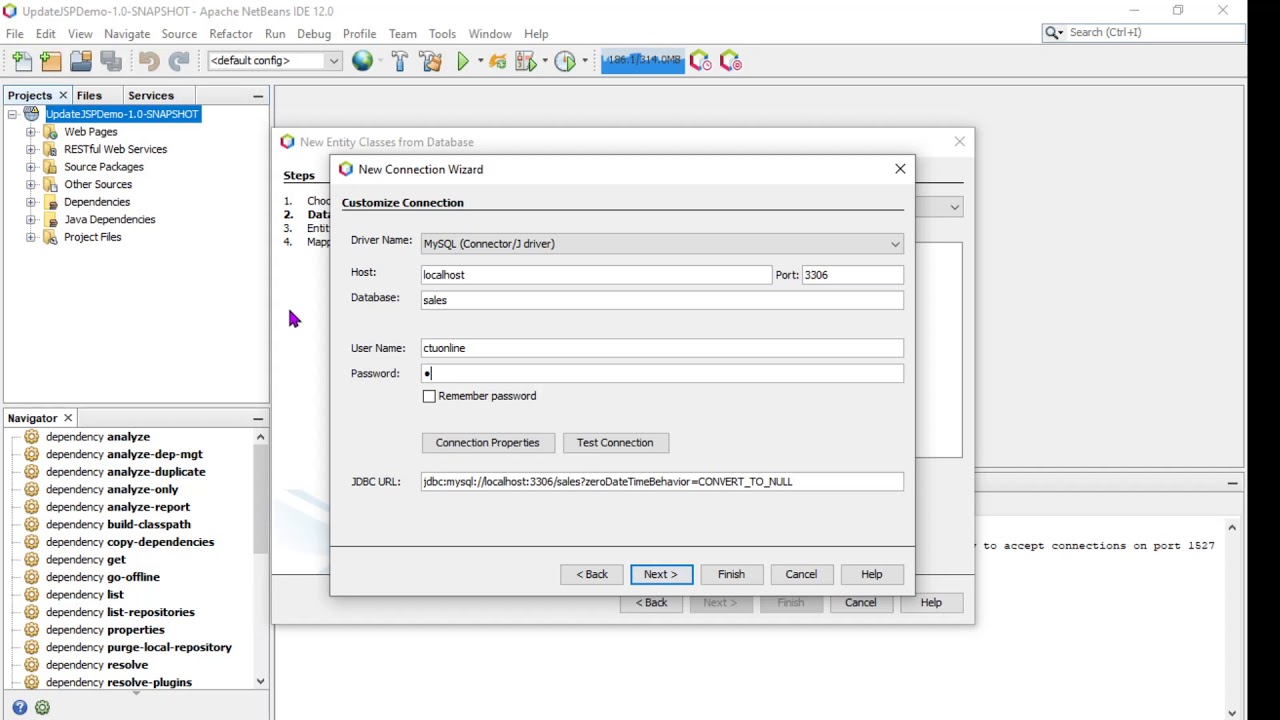Click Finish in New Connection Wizard
The width and height of the screenshot is (1280, 720).
(x=731, y=574)
